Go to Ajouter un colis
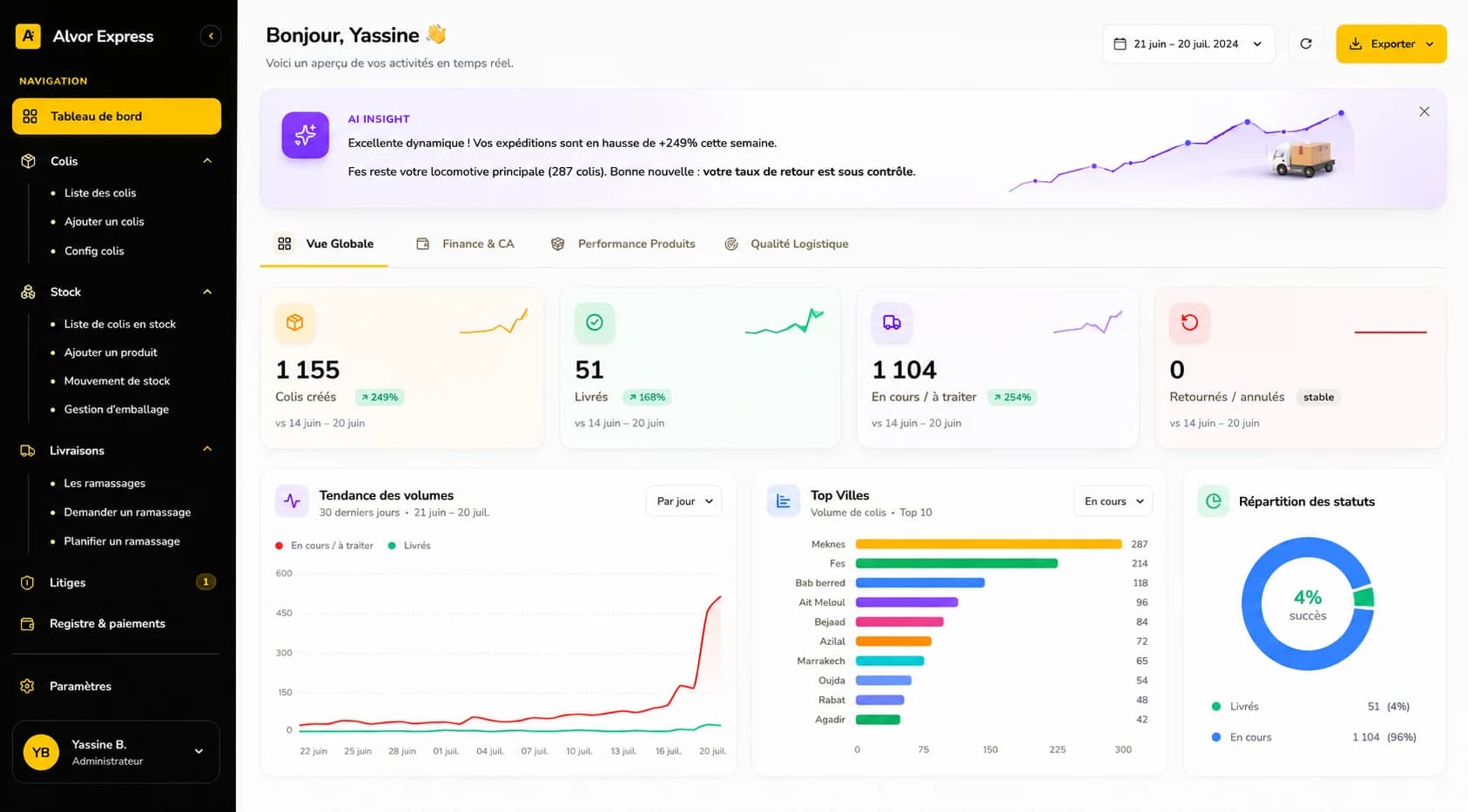 pos(104,222)
